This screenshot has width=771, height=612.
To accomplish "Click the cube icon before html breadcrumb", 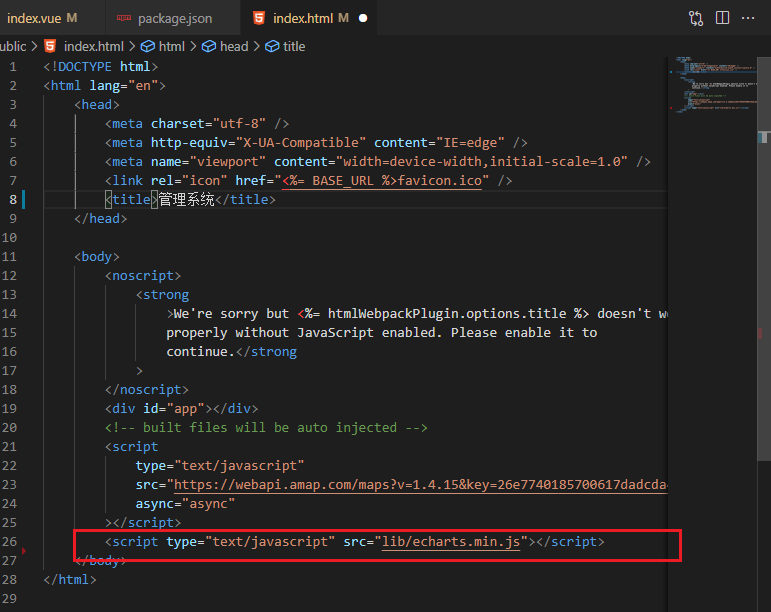I will point(148,46).
